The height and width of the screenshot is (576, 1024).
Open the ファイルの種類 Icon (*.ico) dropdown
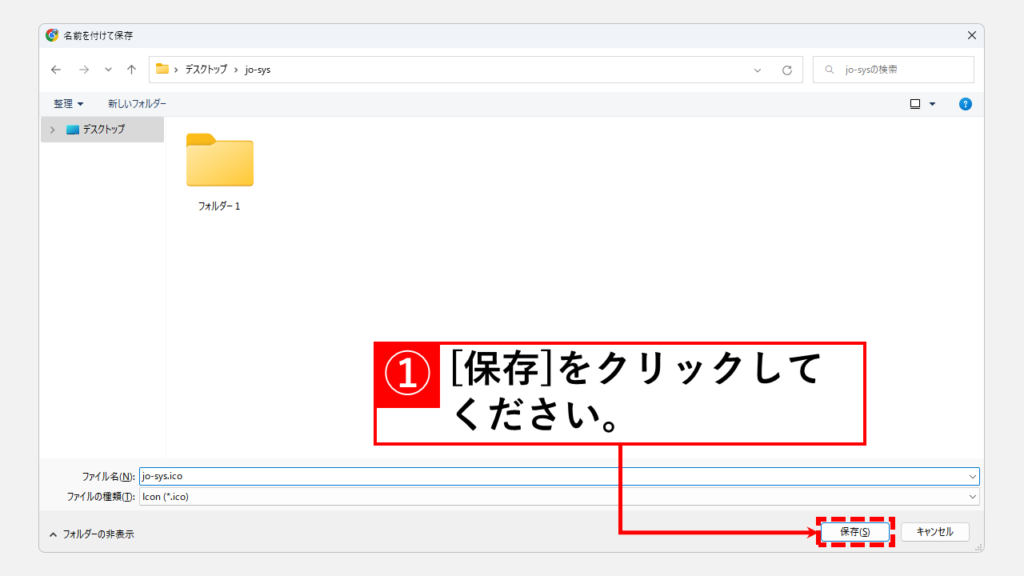972,497
